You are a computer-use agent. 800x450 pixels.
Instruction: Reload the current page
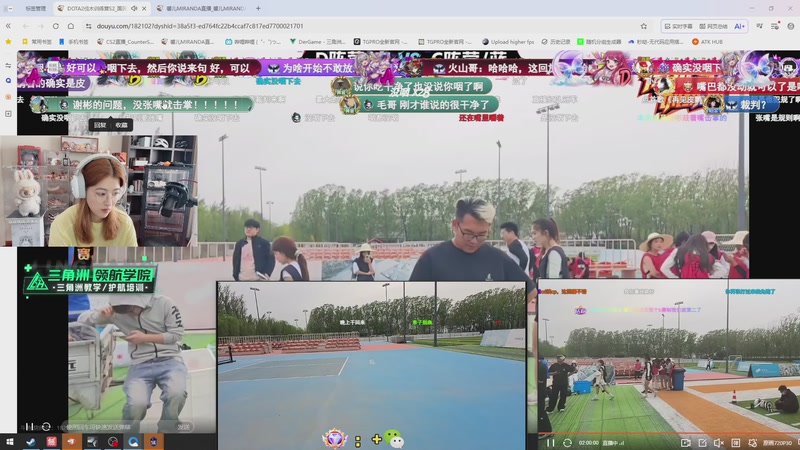(56, 26)
